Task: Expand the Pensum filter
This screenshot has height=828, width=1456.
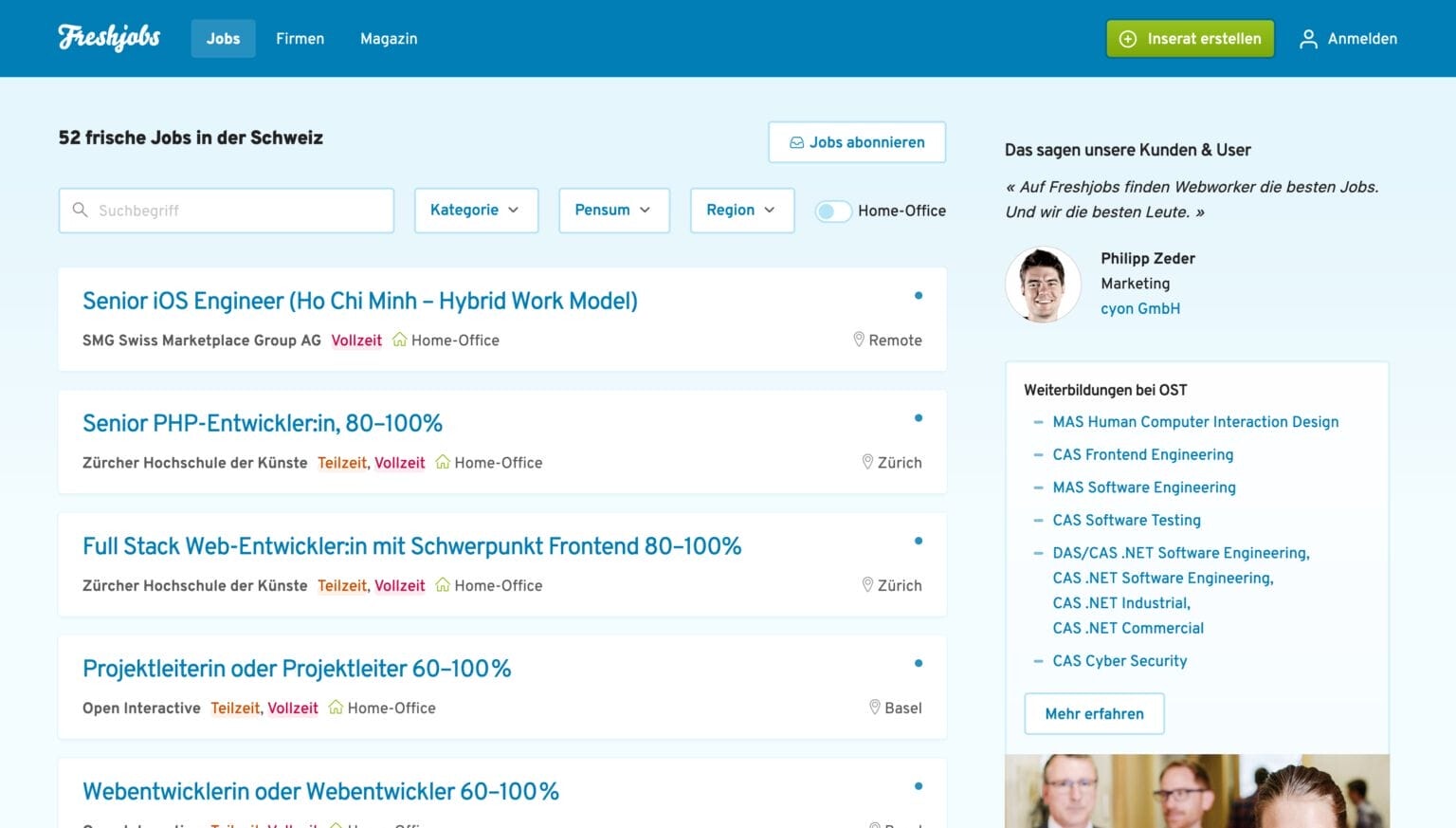Action: (x=613, y=211)
